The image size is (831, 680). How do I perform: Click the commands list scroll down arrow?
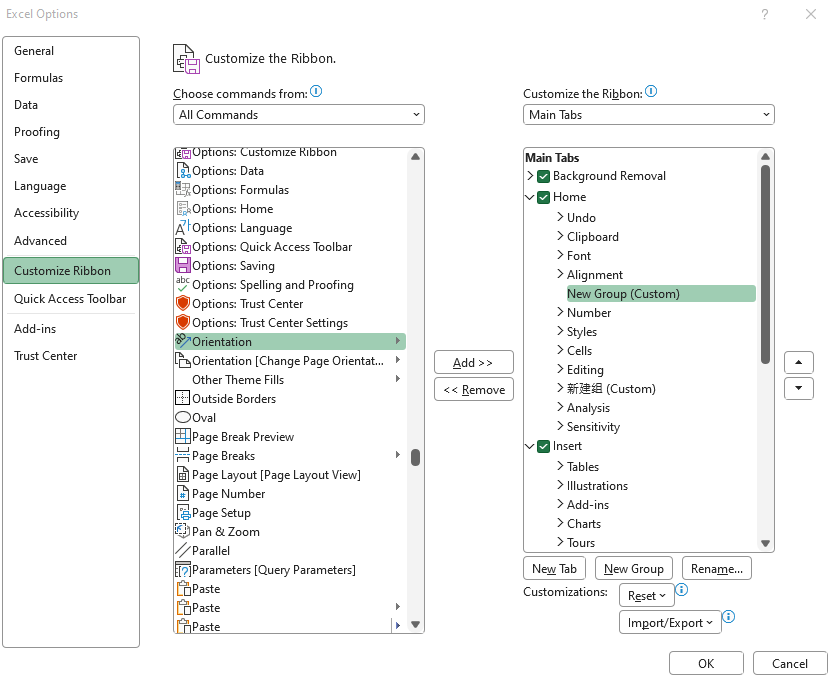click(x=416, y=624)
